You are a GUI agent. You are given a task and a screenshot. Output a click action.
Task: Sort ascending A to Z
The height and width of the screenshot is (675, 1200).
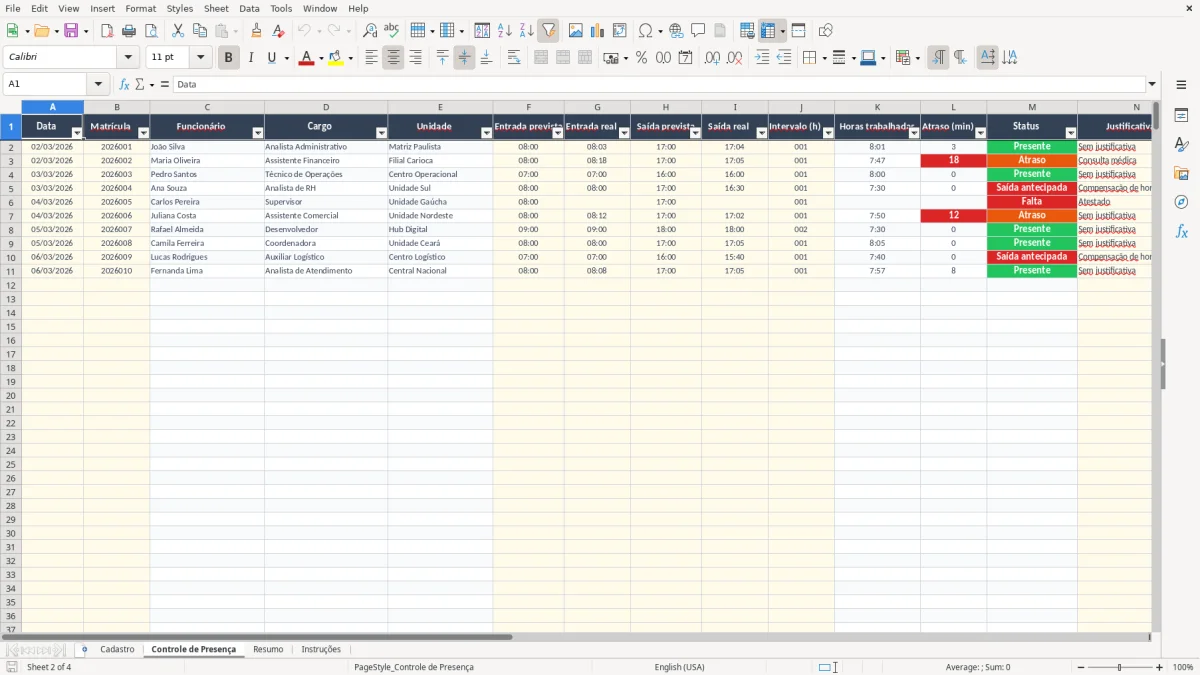[504, 31]
